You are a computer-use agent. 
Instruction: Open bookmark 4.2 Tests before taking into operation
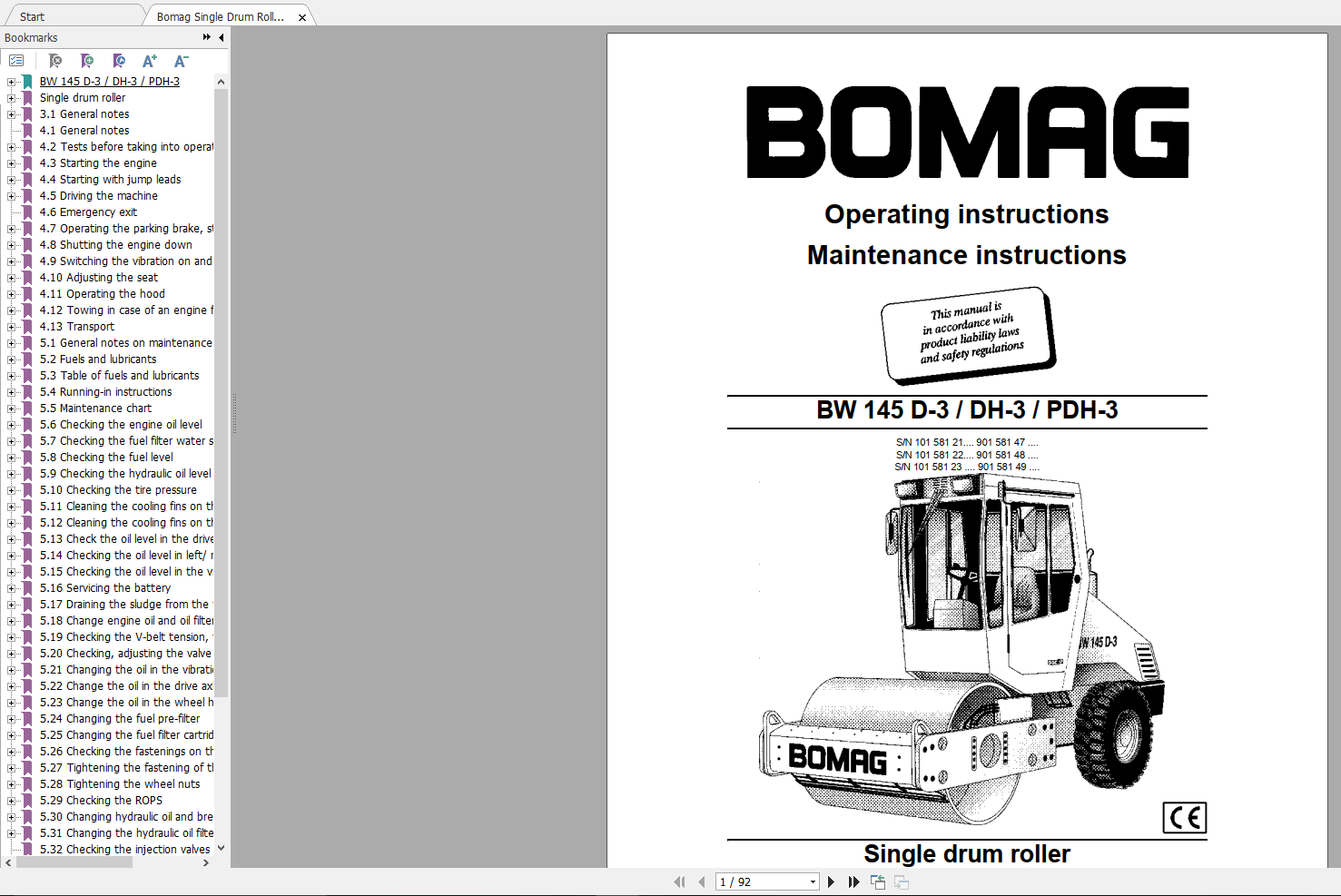[126, 147]
